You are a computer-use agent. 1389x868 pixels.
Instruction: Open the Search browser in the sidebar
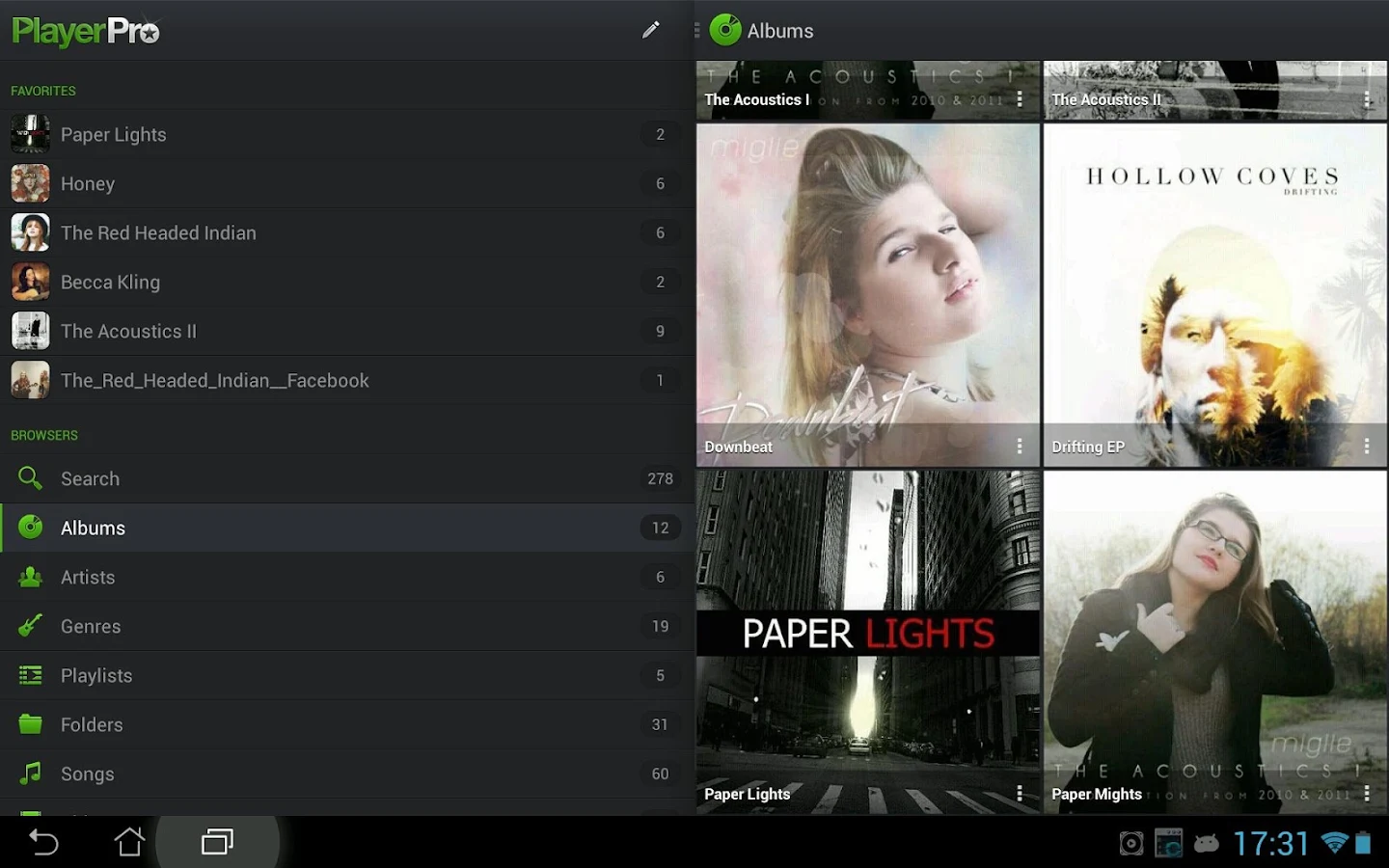tap(90, 478)
